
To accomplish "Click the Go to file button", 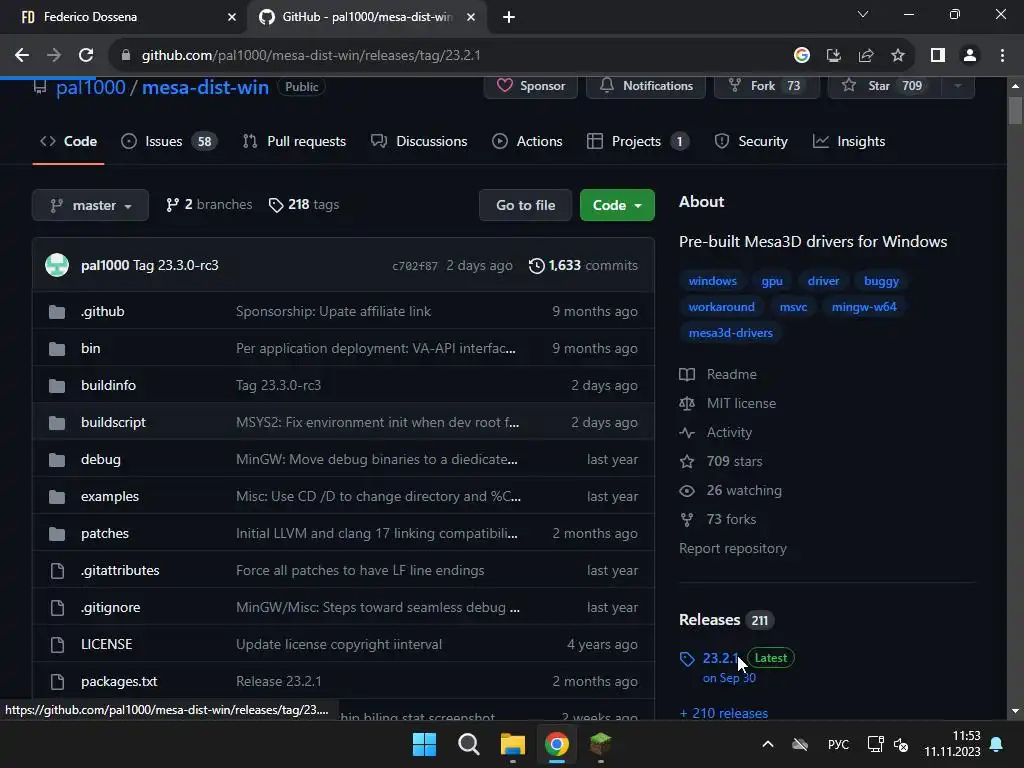I will 525,205.
